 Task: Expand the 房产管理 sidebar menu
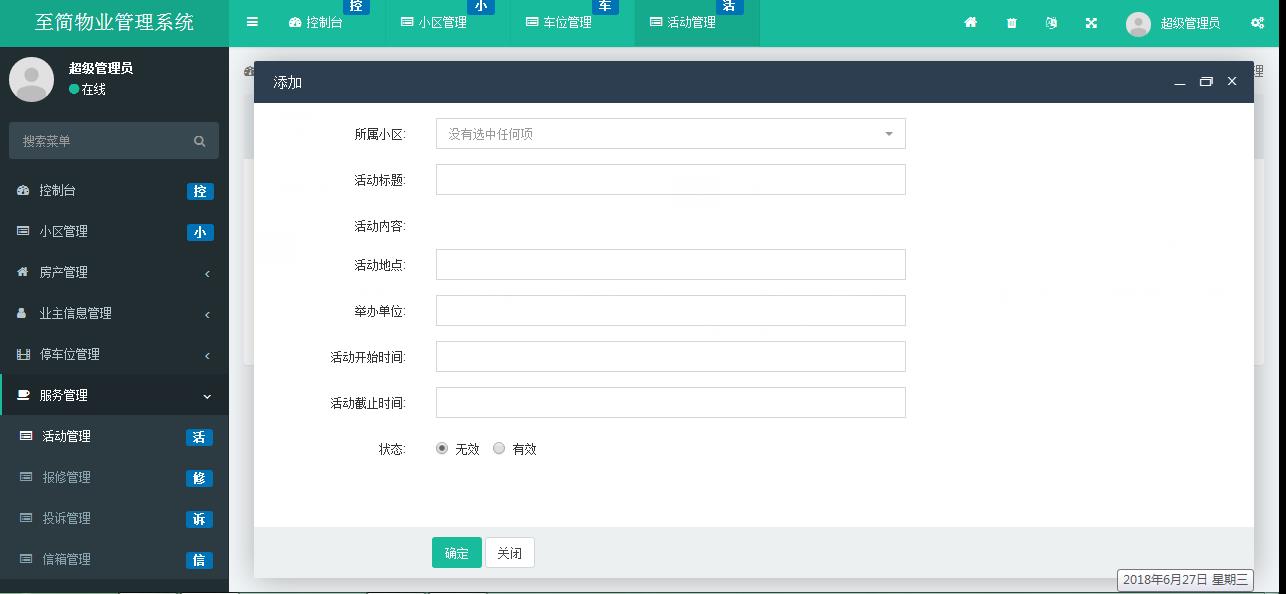[x=114, y=272]
